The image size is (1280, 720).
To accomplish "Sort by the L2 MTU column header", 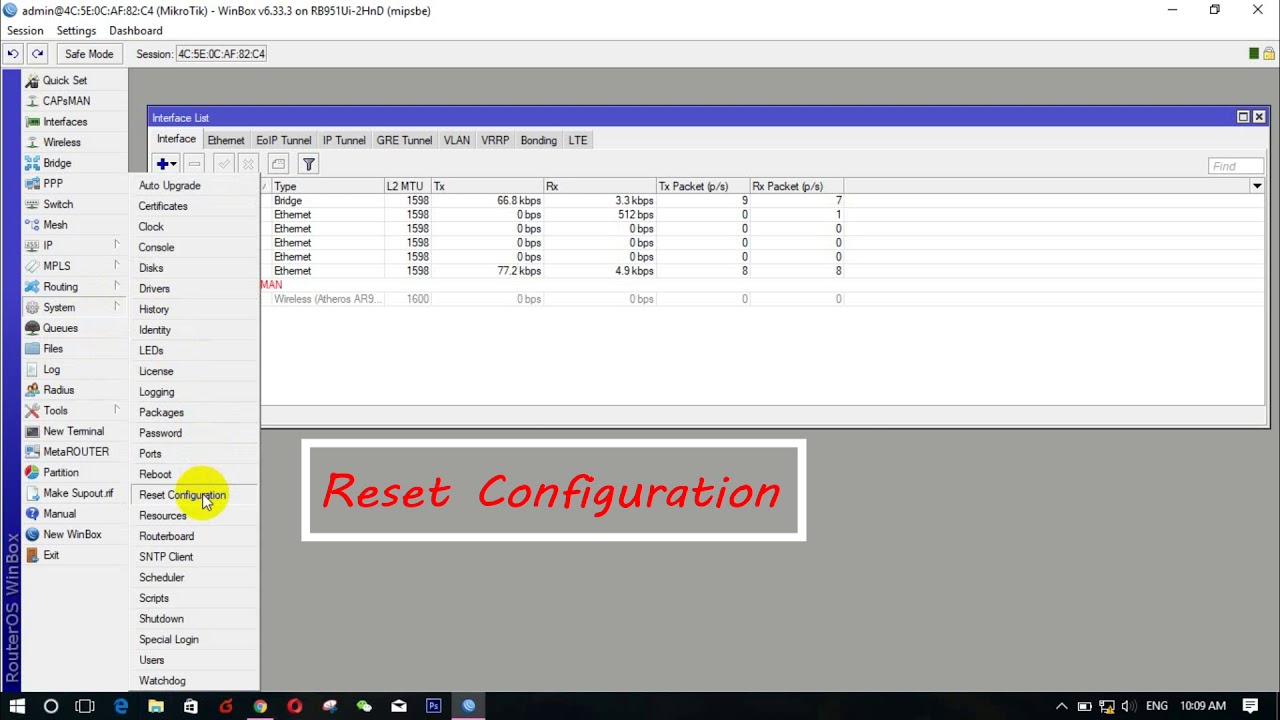I will coord(407,186).
